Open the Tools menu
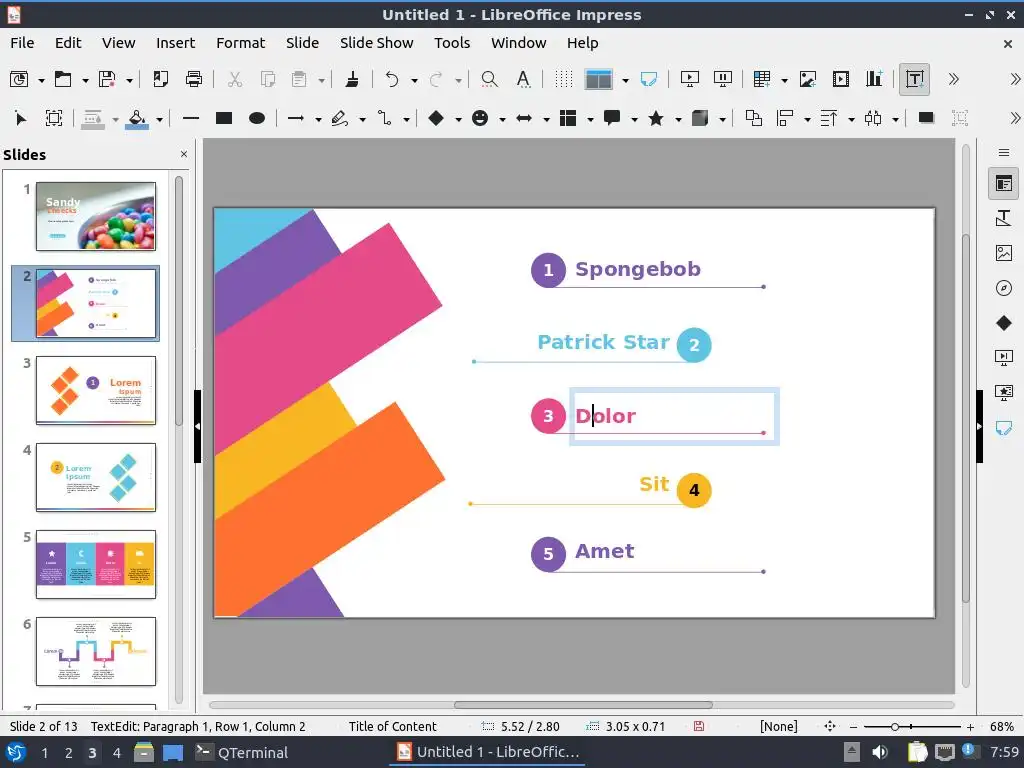Image resolution: width=1024 pixels, height=768 pixels. (452, 43)
